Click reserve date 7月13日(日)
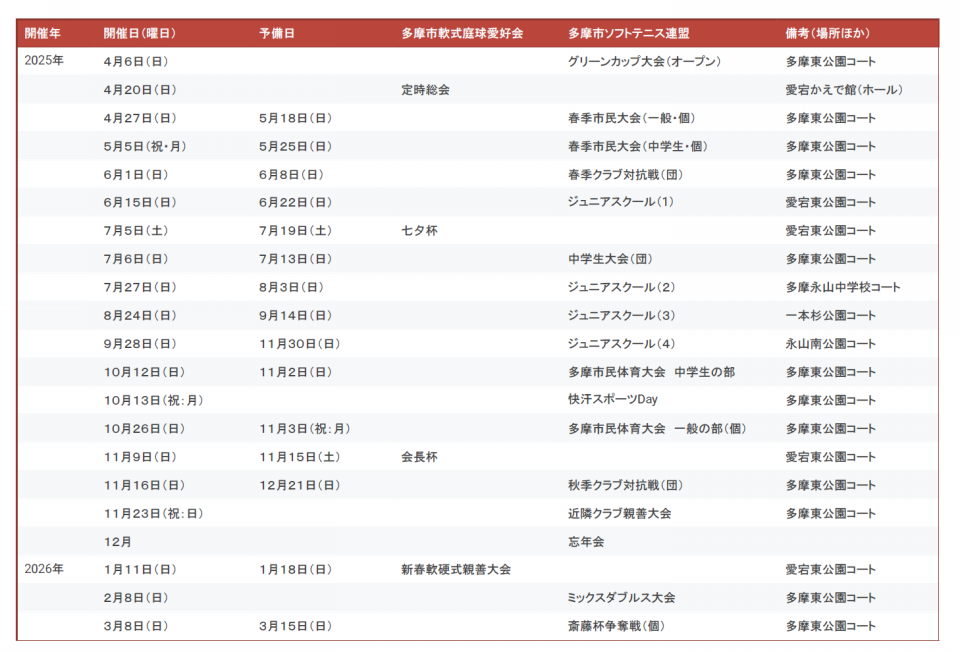 tap(296, 259)
